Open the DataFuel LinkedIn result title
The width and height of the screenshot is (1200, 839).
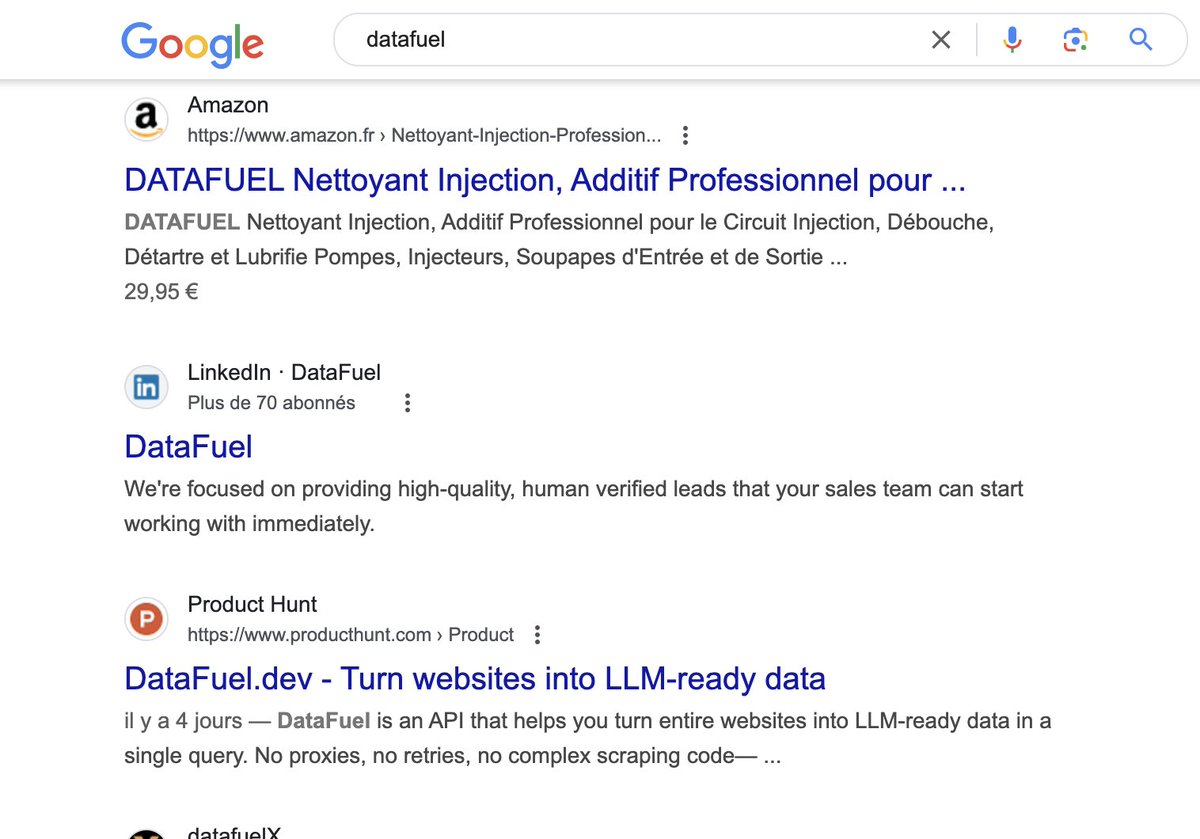pos(189,446)
